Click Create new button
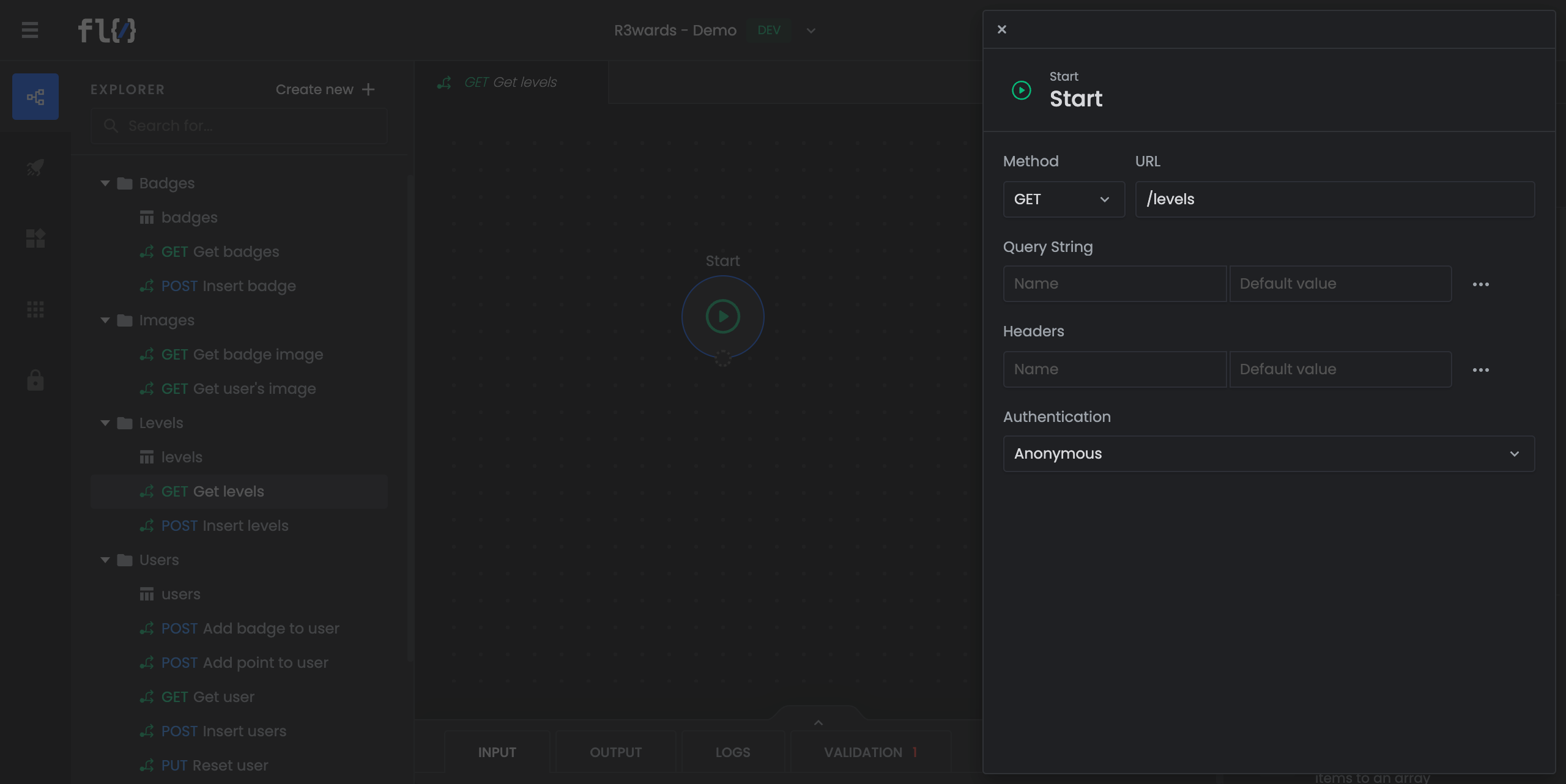This screenshot has width=1566, height=784. [x=325, y=89]
